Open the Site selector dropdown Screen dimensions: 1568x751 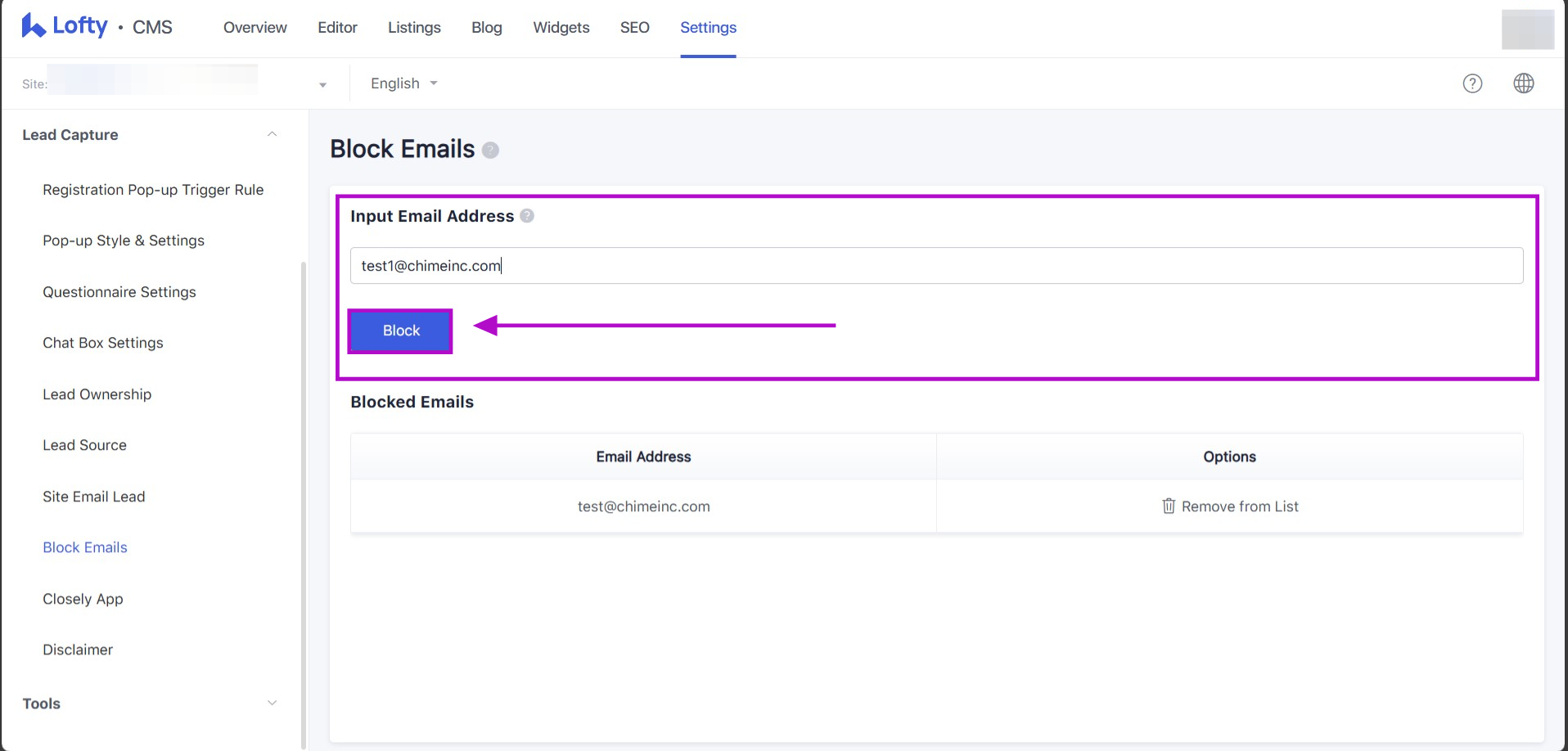point(322,84)
